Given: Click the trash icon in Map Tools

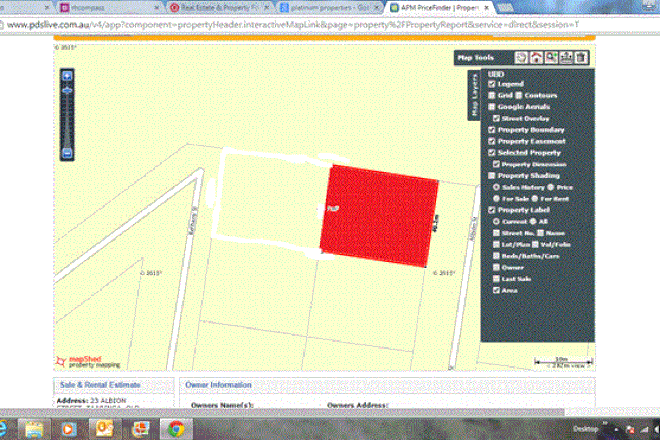Looking at the screenshot, I should pos(581,58).
